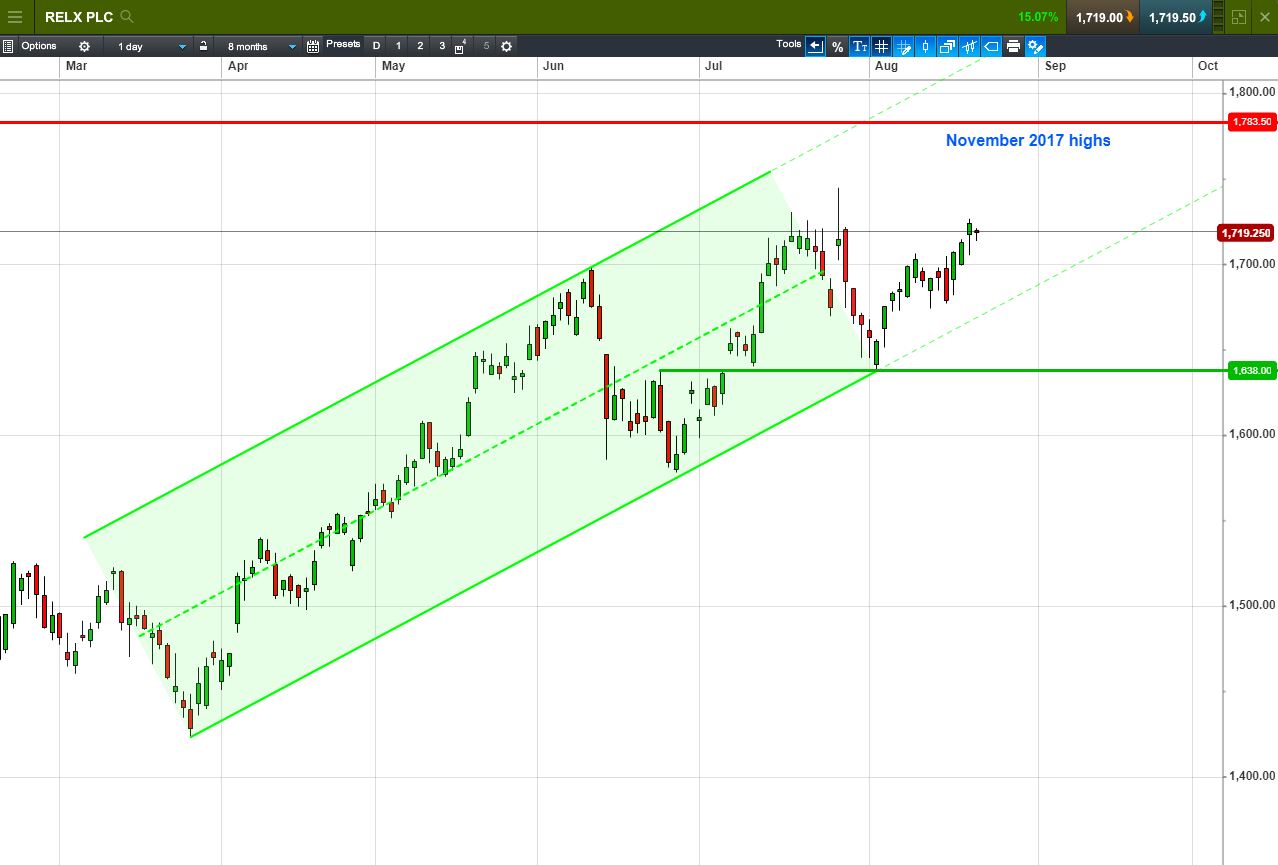Click the Aug axis label
The image size is (1278, 865).
885,67
